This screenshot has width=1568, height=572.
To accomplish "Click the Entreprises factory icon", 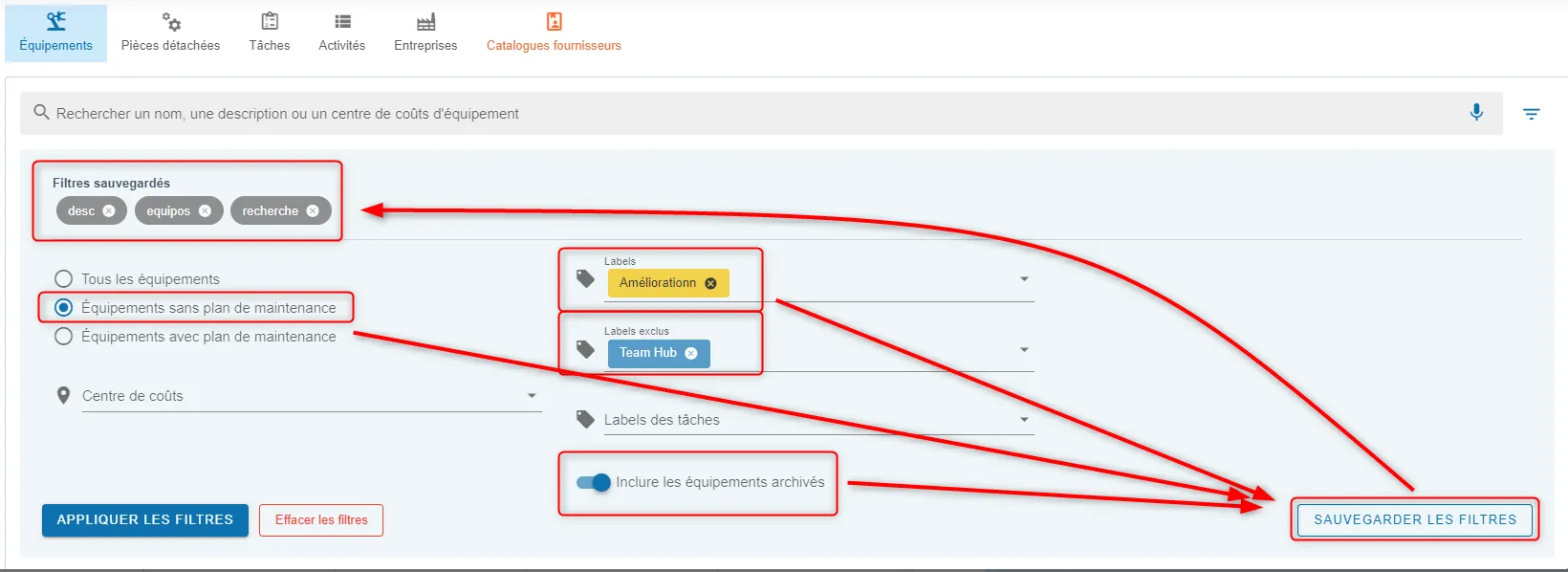I will 426,21.
